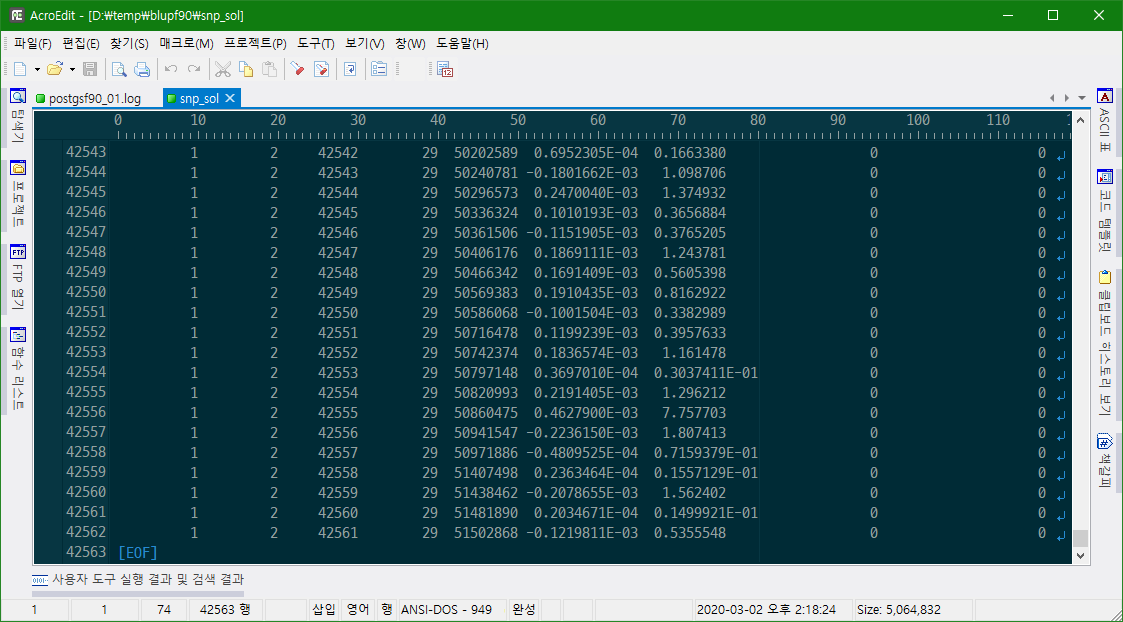The width and height of the screenshot is (1123, 622).
Task: Click the Save floppy disk icon
Action: coord(90,70)
